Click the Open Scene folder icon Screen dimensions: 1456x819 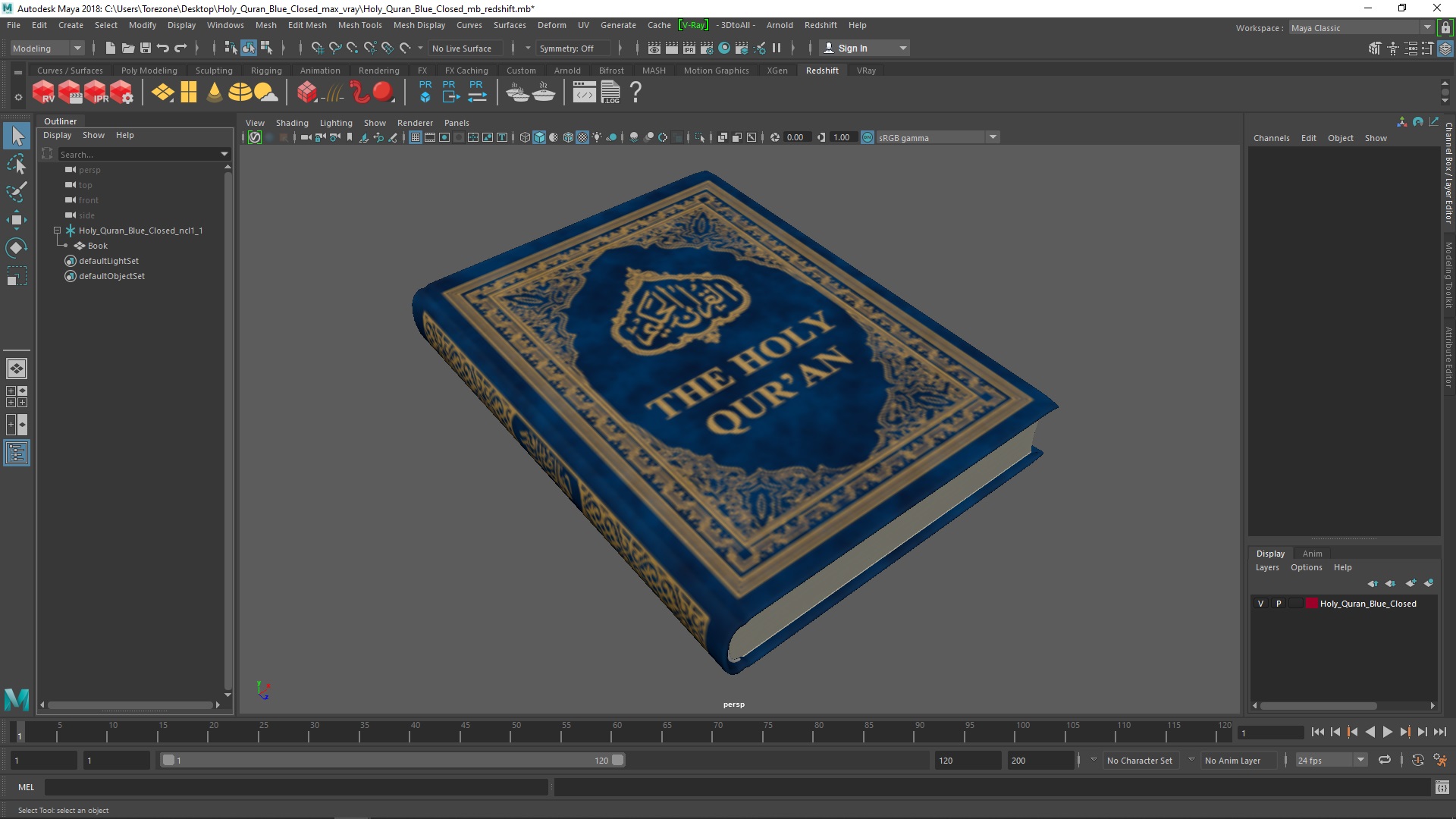(x=128, y=48)
